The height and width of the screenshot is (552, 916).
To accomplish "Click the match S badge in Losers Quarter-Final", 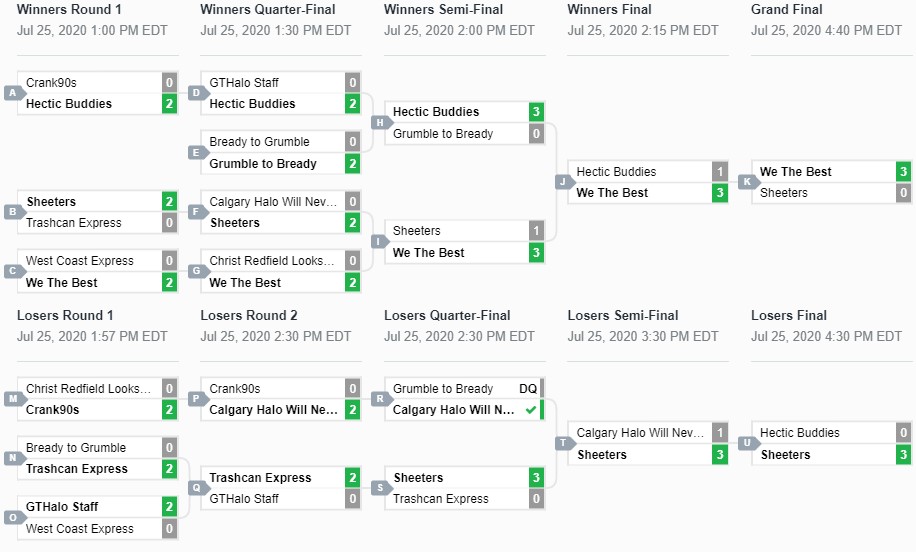I will (380, 488).
